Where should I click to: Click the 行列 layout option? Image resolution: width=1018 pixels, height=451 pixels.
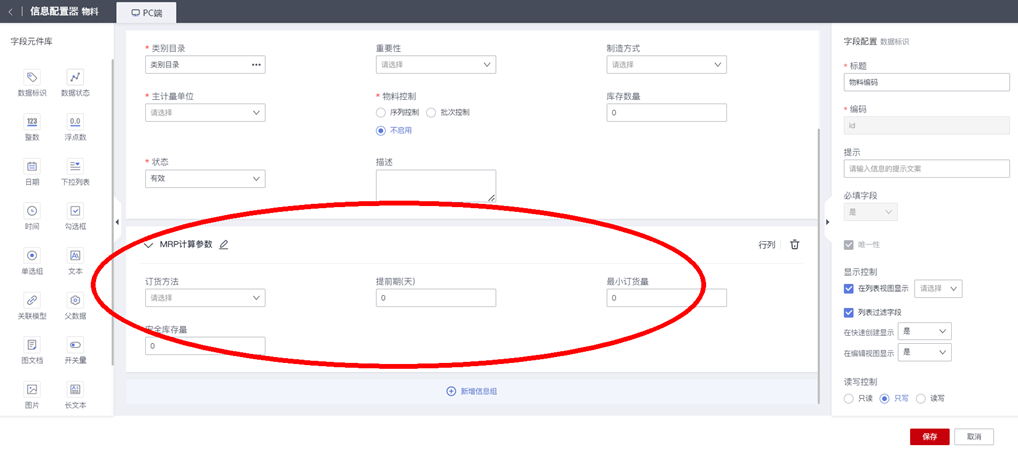coord(766,244)
